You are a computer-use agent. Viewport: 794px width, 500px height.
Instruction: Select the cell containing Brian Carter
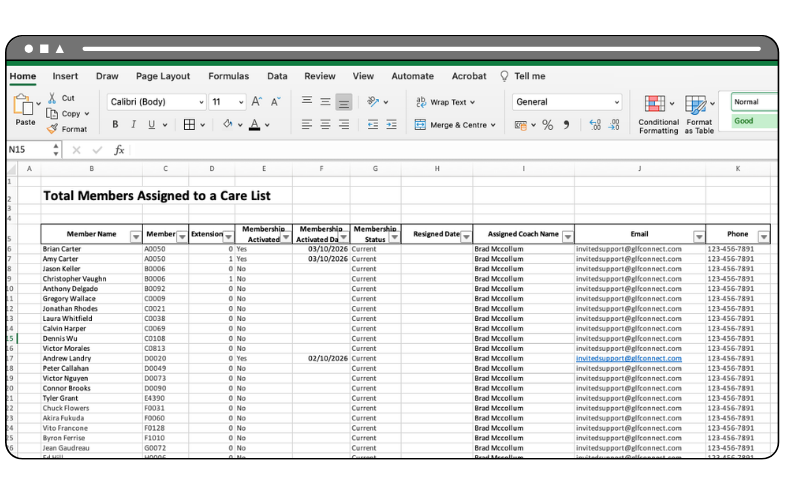point(92,249)
